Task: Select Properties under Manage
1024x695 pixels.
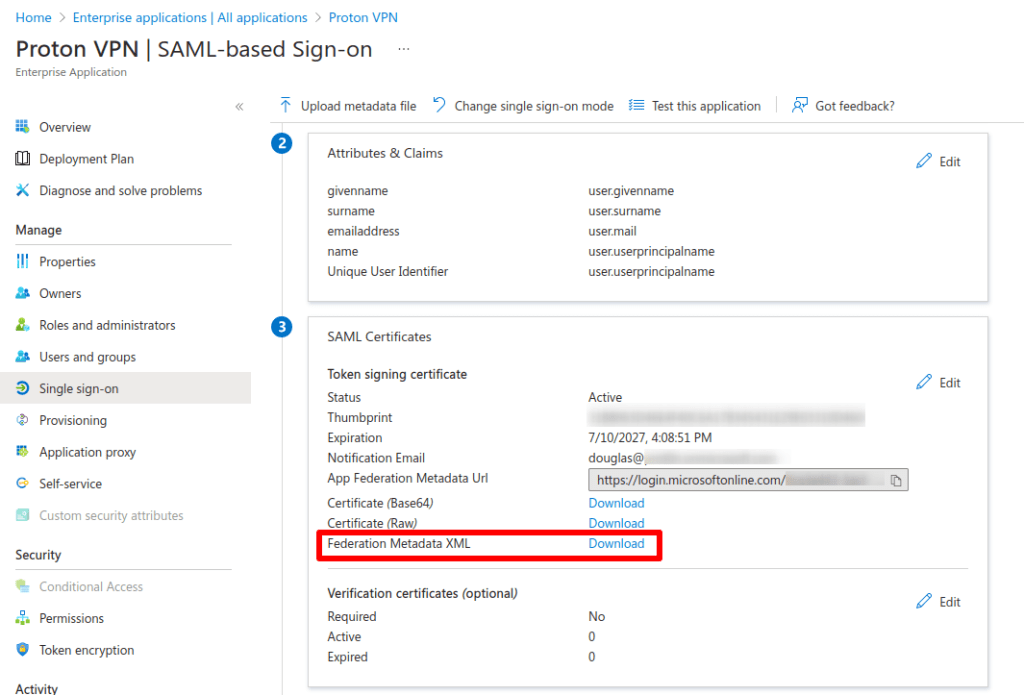Action: click(x=67, y=262)
